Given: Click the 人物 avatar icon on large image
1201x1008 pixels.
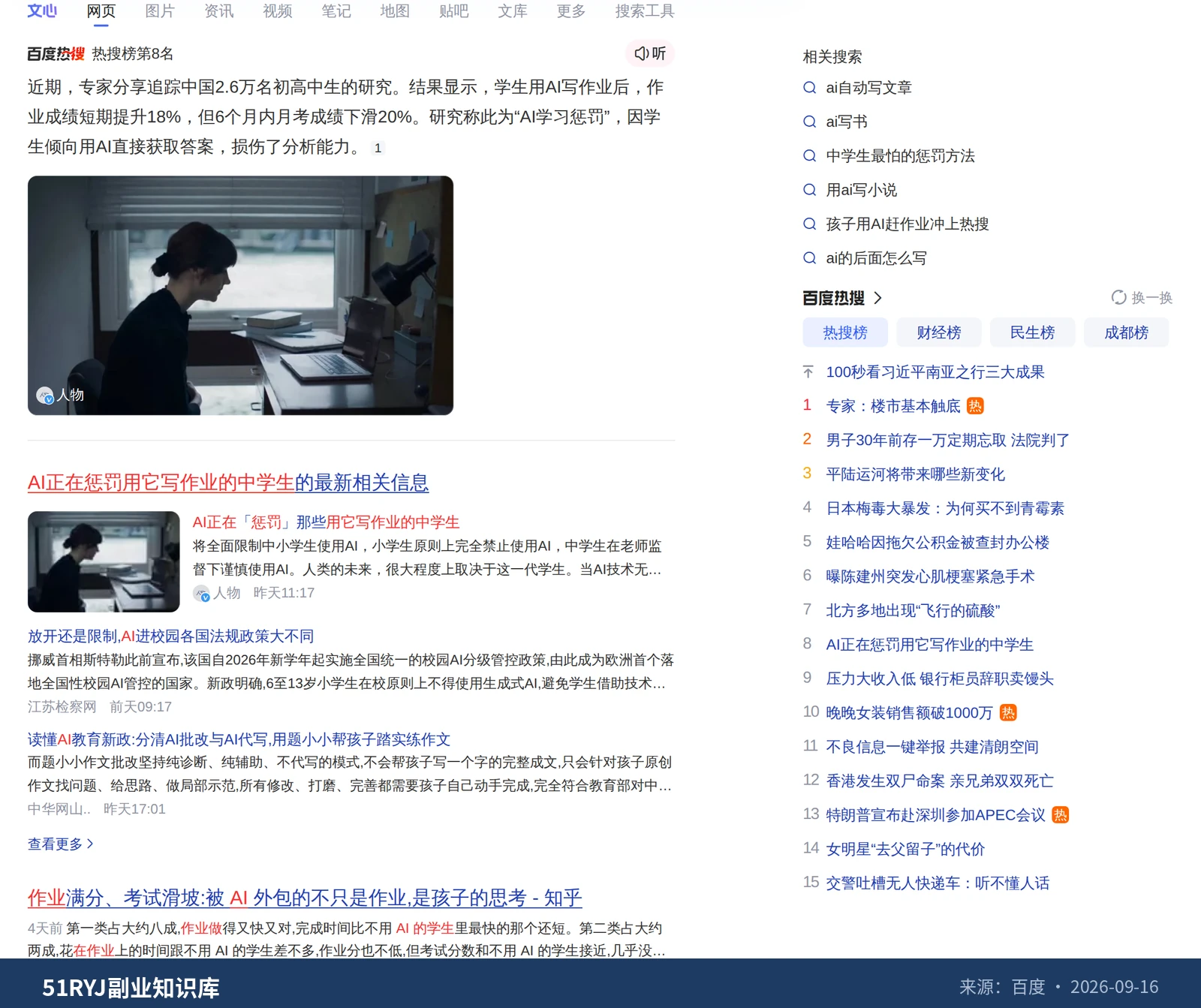Looking at the screenshot, I should [45, 395].
